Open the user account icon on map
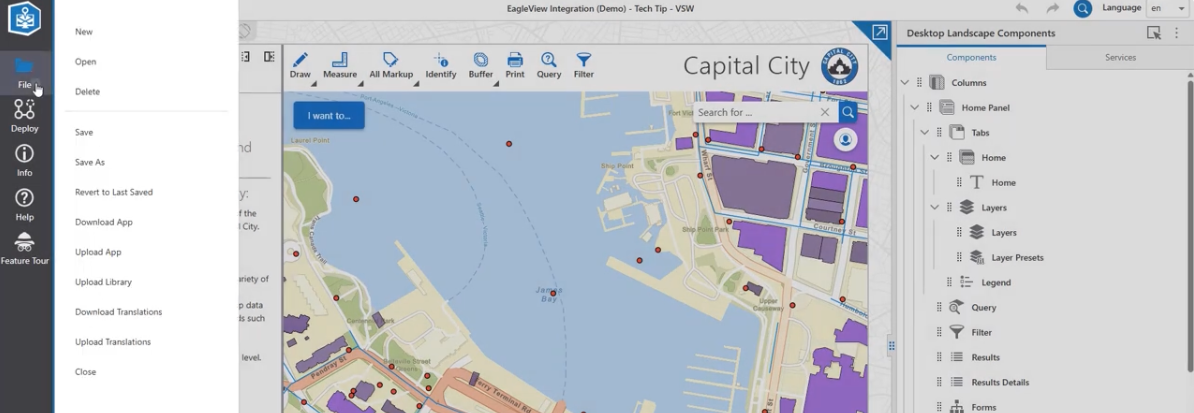Viewport: 1194px width, 413px height. [846, 139]
